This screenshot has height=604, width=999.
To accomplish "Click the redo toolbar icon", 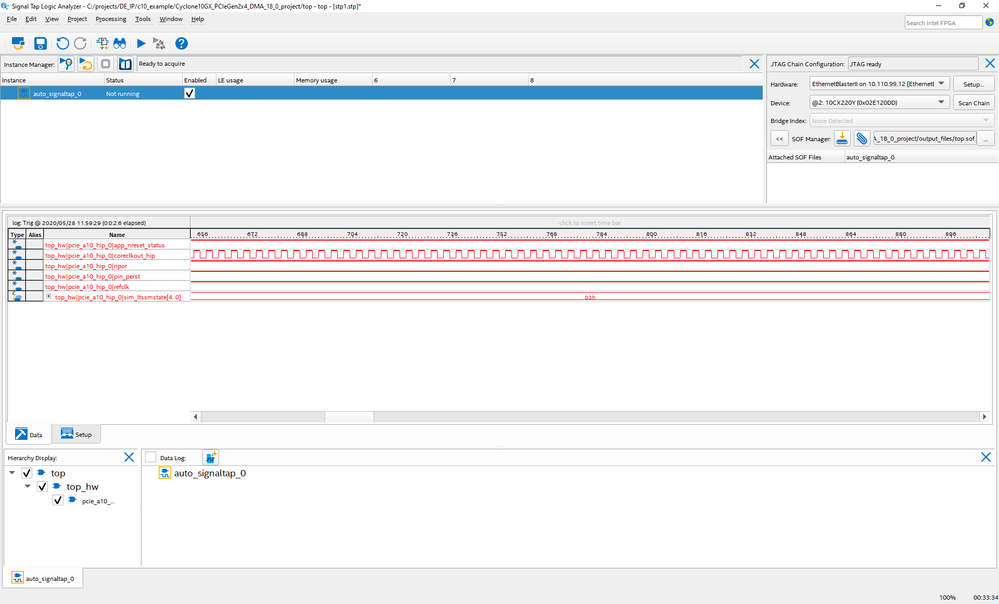I will coord(80,43).
